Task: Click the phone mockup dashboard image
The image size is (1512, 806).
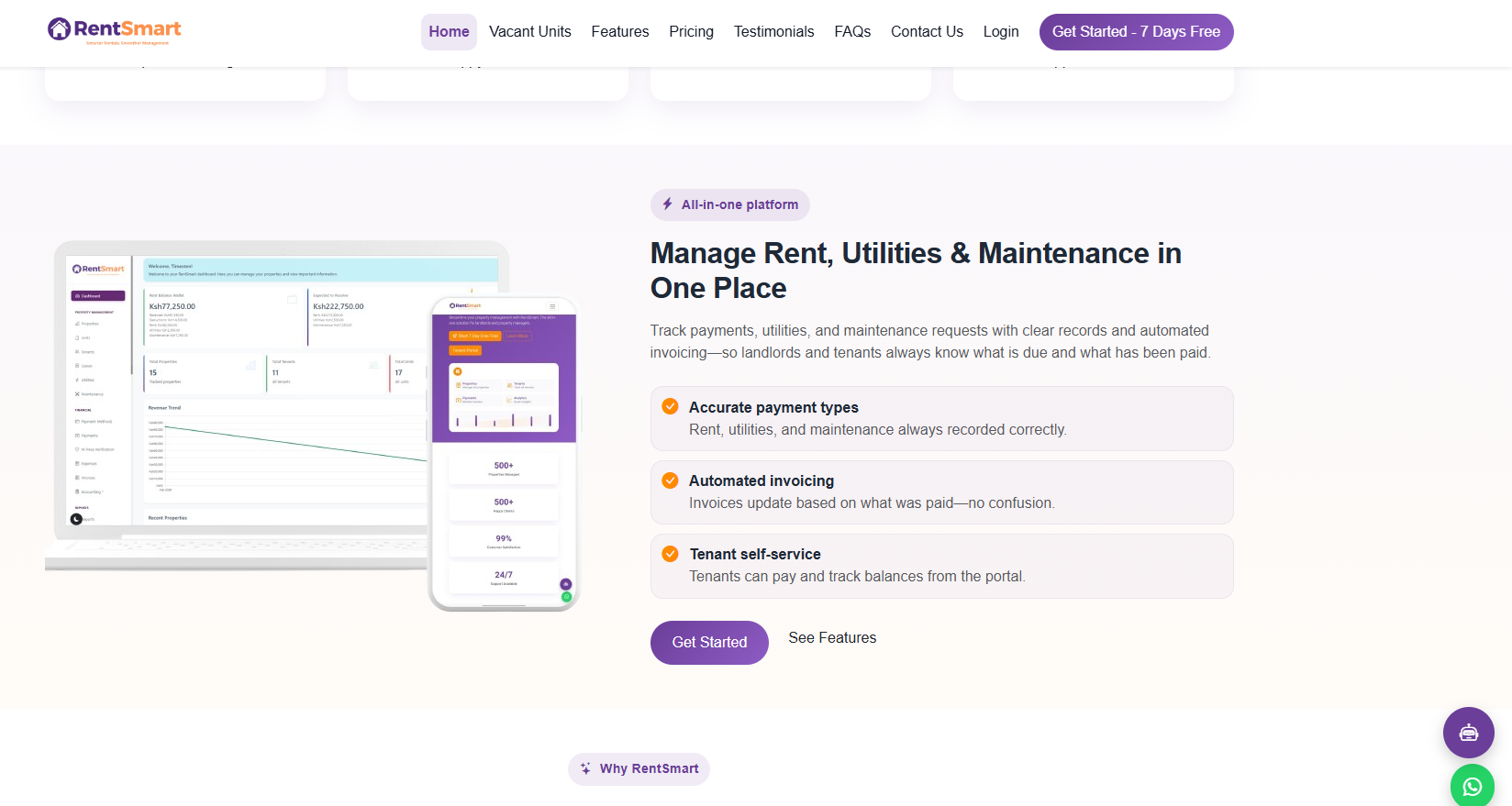Action: pyautogui.click(x=504, y=454)
